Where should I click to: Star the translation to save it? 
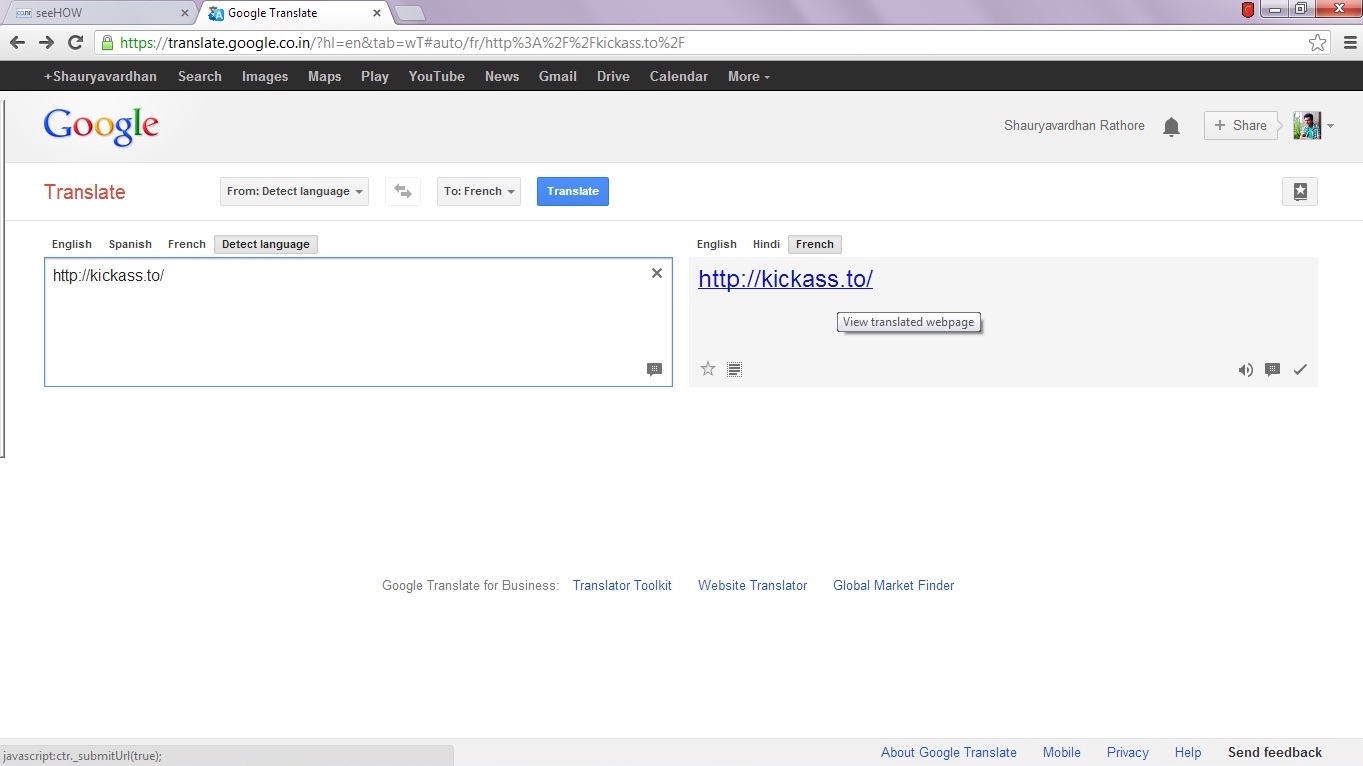[x=708, y=369]
